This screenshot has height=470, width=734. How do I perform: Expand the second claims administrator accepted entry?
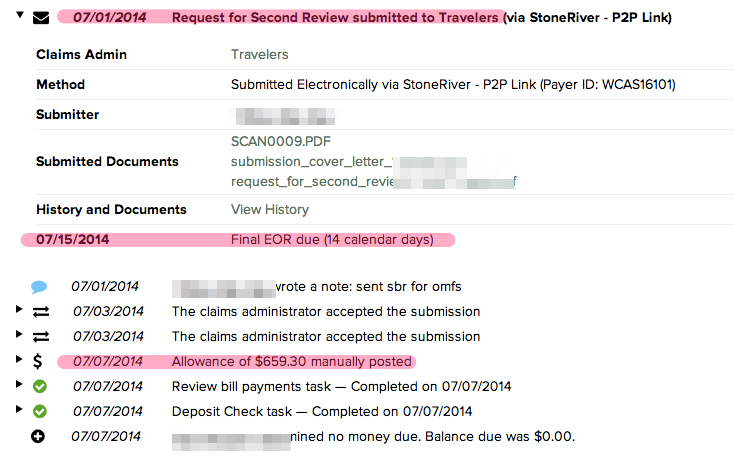[19, 334]
